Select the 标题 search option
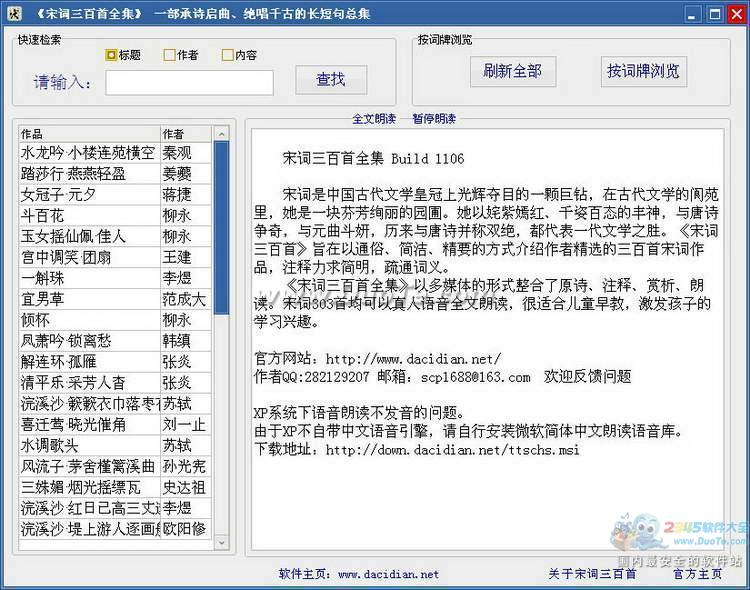Screen dimensions: 750x590 [x=123, y=55]
